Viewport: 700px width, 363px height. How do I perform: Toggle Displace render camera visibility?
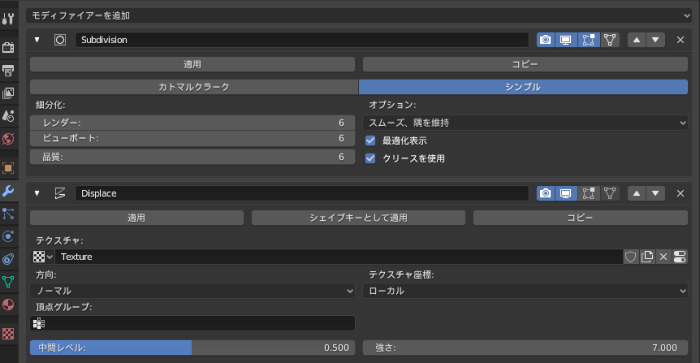pyautogui.click(x=545, y=193)
